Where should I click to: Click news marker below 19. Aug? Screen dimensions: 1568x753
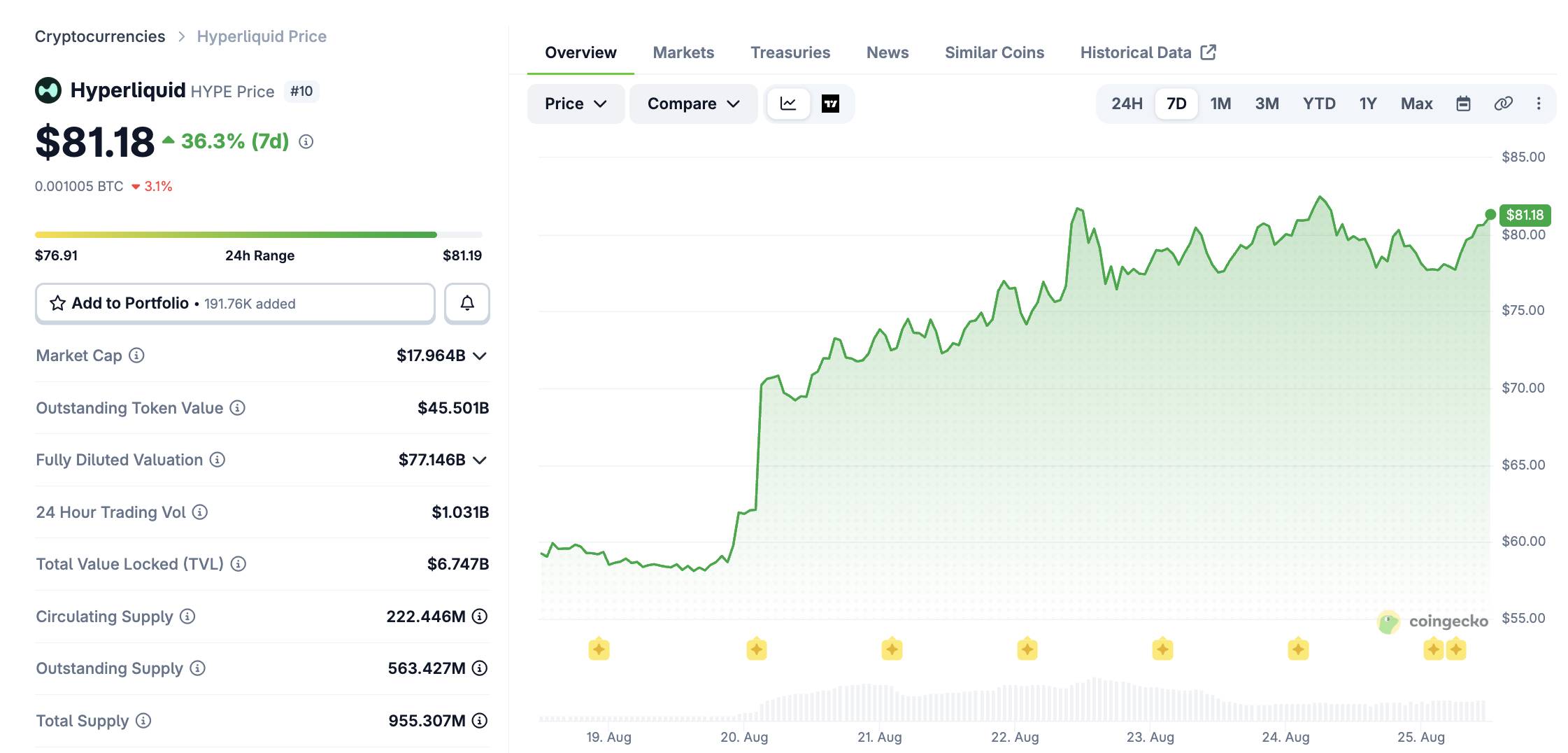(599, 649)
